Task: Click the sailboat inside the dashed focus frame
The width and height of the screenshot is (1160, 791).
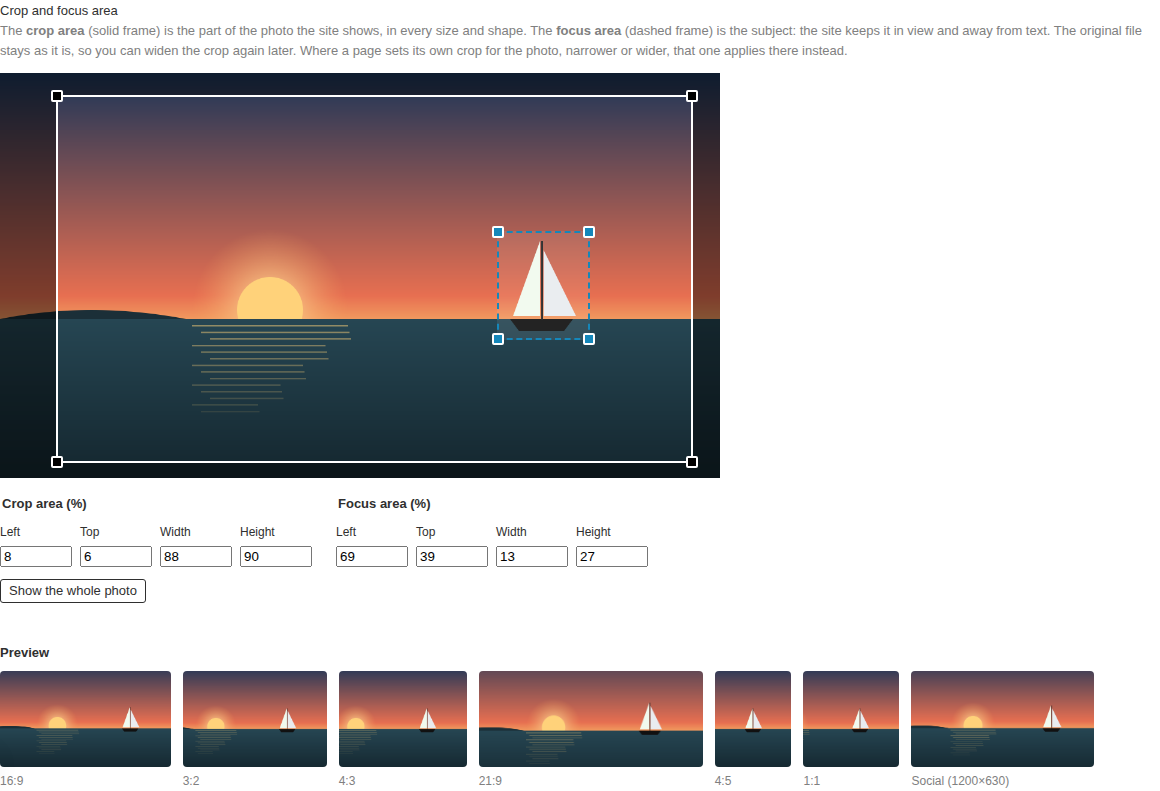Action: (x=543, y=286)
